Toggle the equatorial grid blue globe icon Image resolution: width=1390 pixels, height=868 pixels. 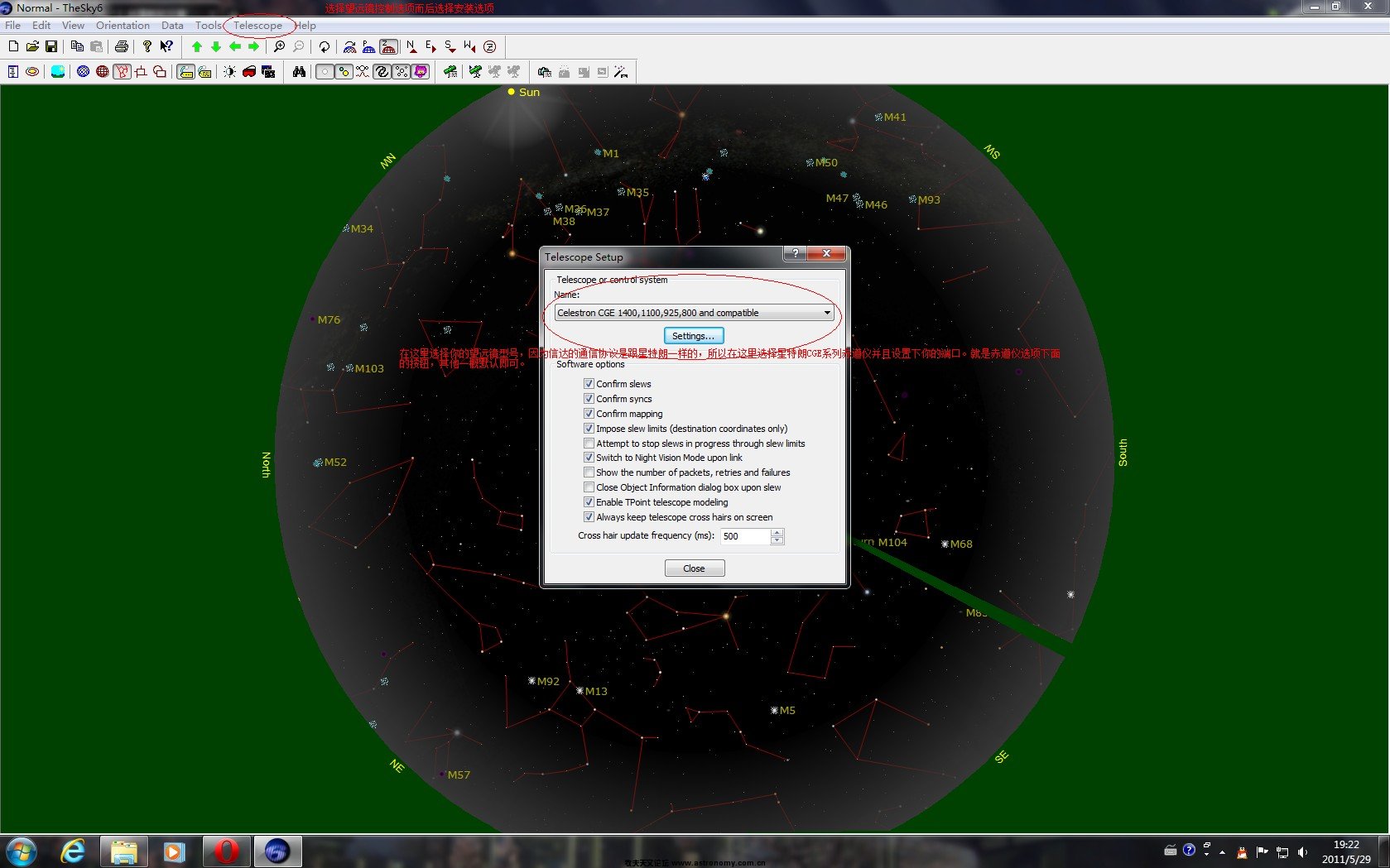[x=83, y=71]
